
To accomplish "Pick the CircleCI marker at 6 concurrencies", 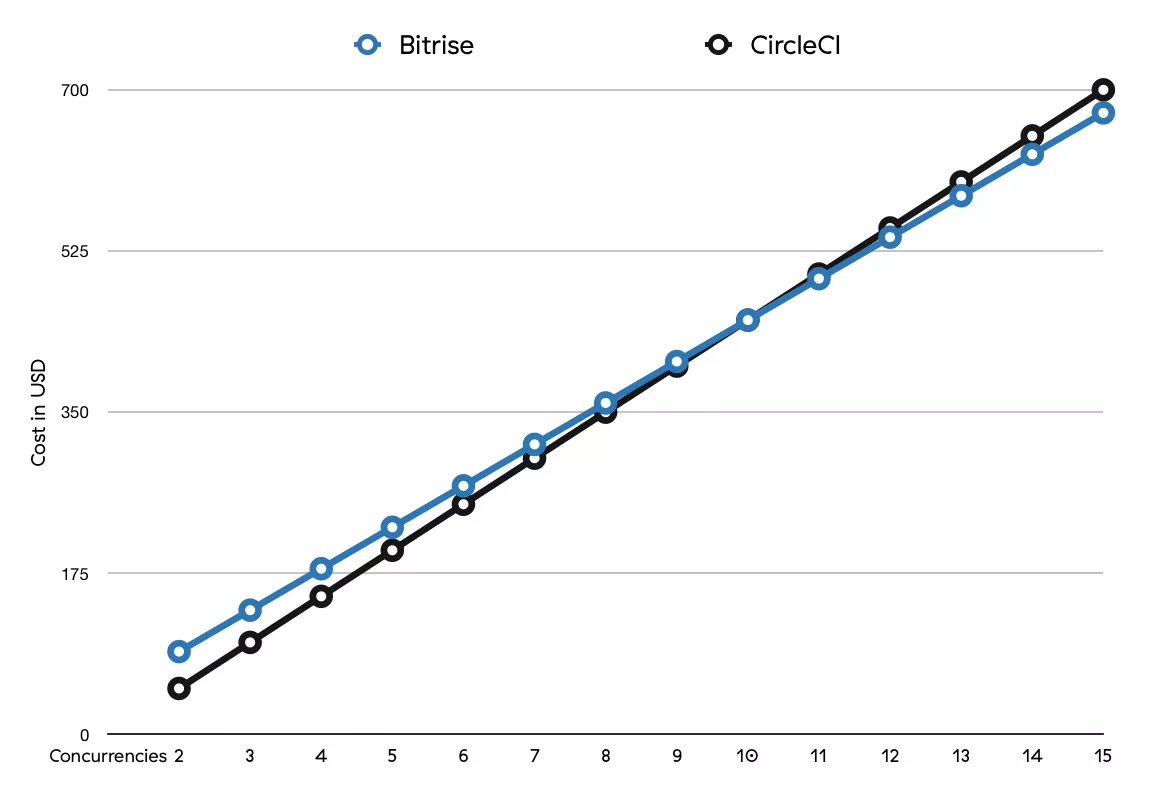I will pyautogui.click(x=463, y=504).
